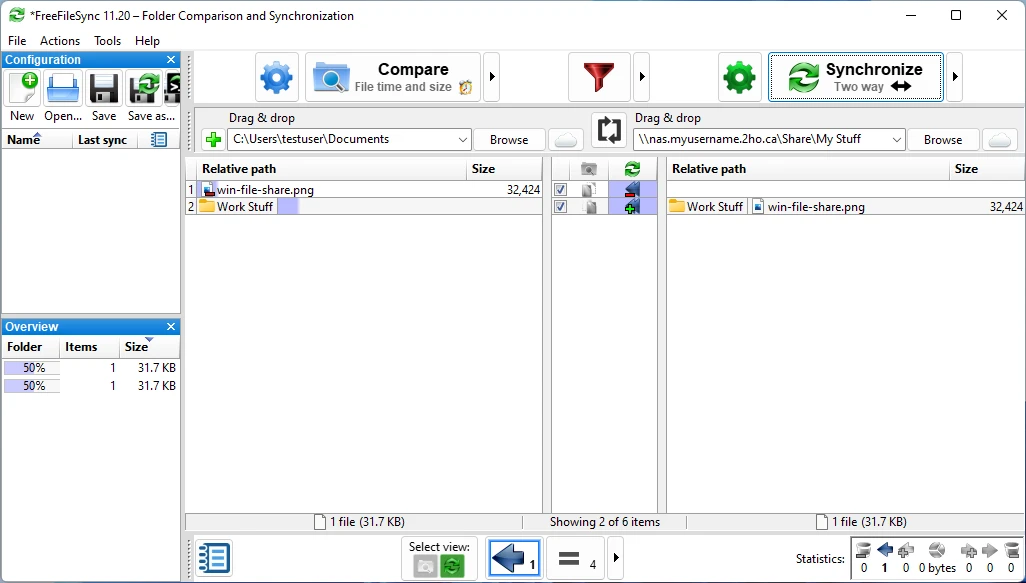Viewport: 1026px width, 583px height.
Task: Create a new configuration with the New icon
Action: (21, 89)
